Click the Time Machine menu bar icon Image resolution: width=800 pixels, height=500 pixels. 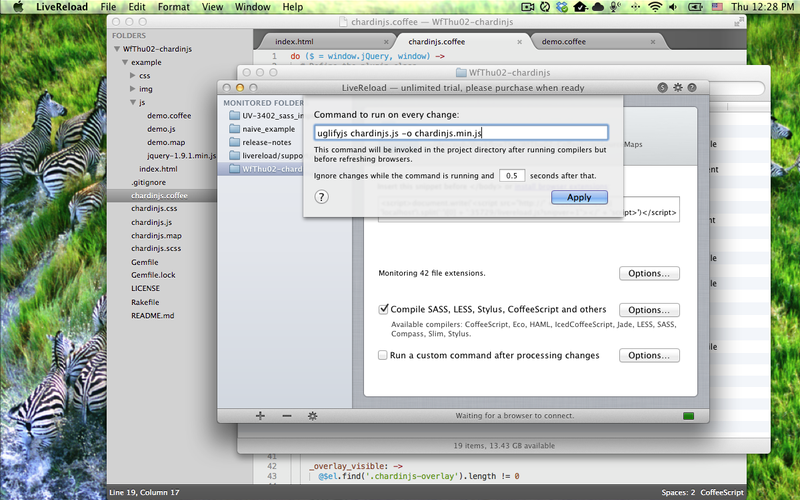(x=545, y=7)
